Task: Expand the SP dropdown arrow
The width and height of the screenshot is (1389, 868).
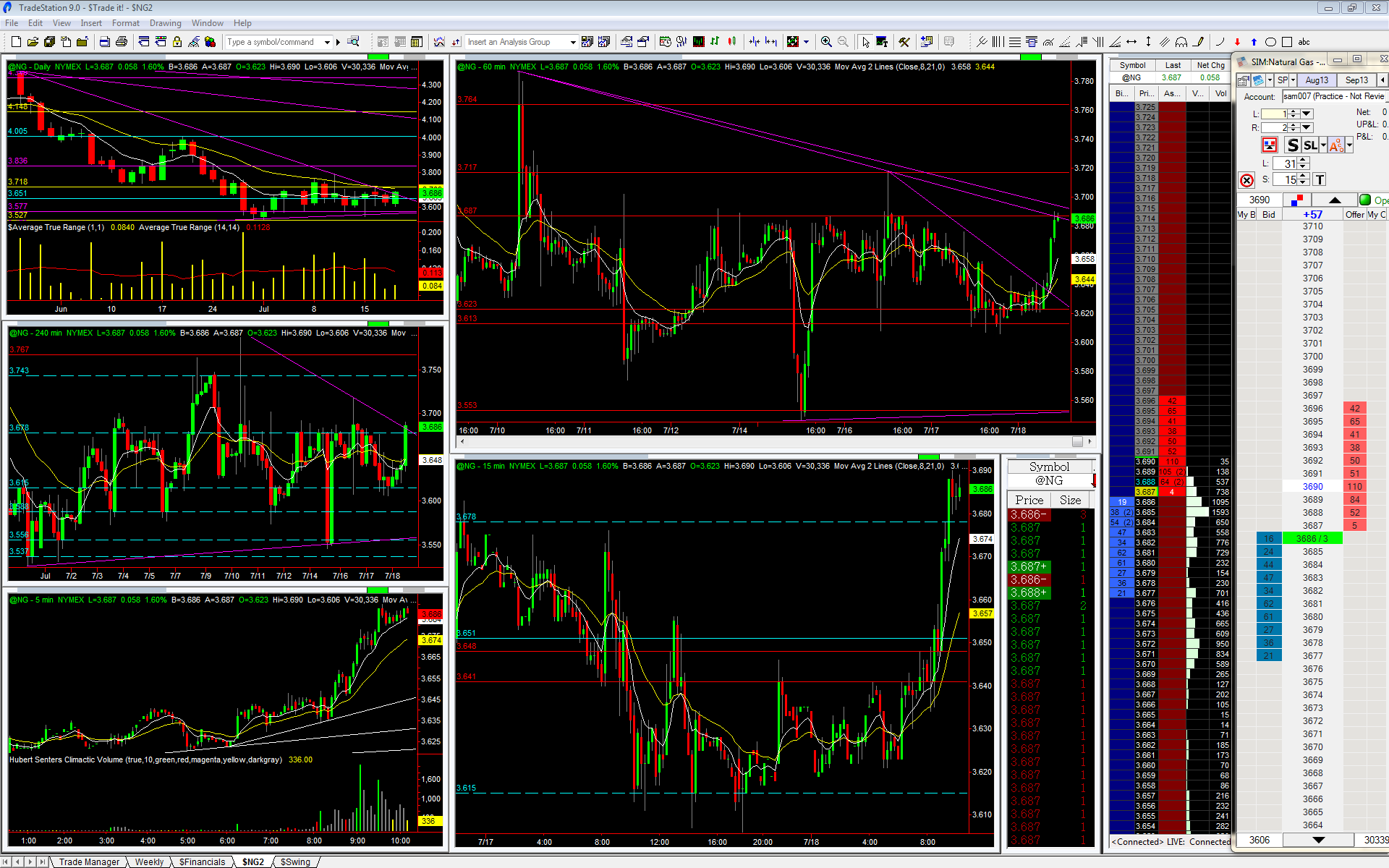Action: (1293, 80)
